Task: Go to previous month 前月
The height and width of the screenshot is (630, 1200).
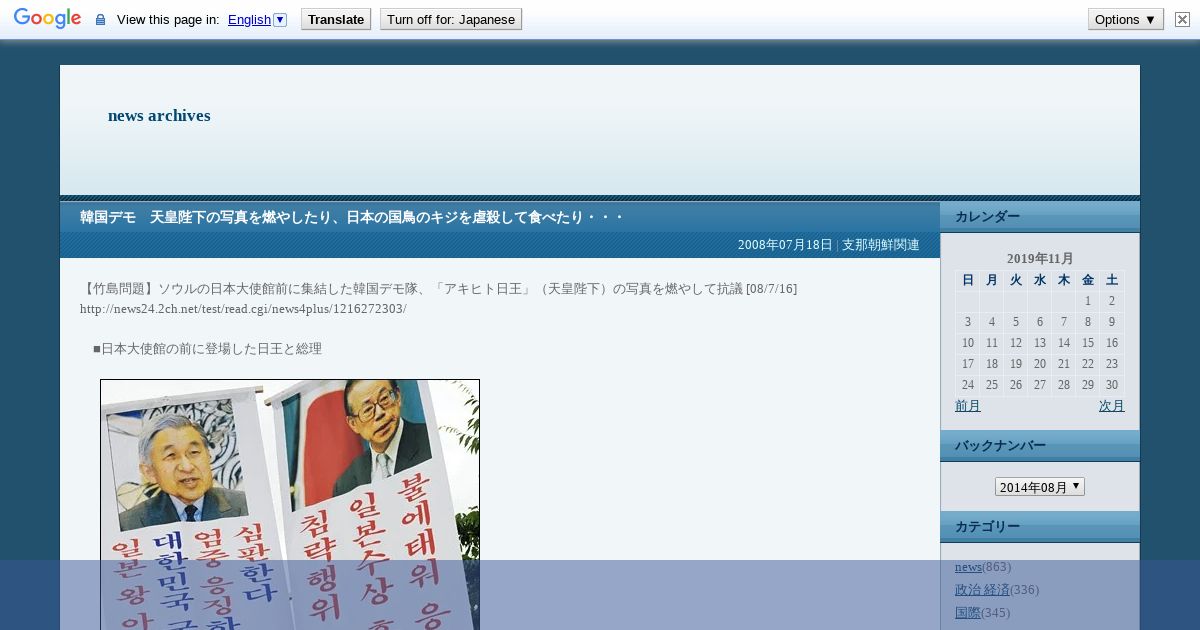Action: click(968, 406)
